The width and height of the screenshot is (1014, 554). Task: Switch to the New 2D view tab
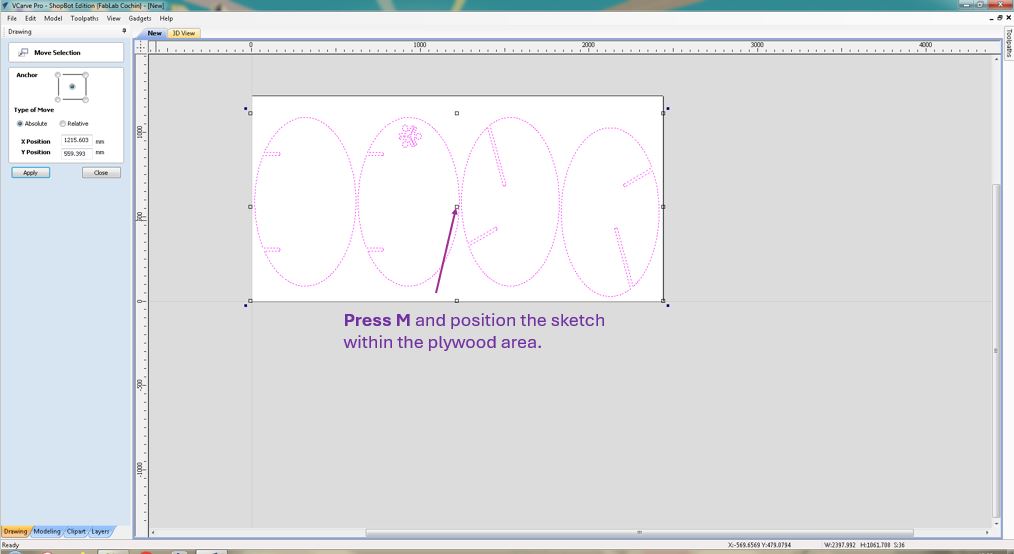click(x=155, y=33)
